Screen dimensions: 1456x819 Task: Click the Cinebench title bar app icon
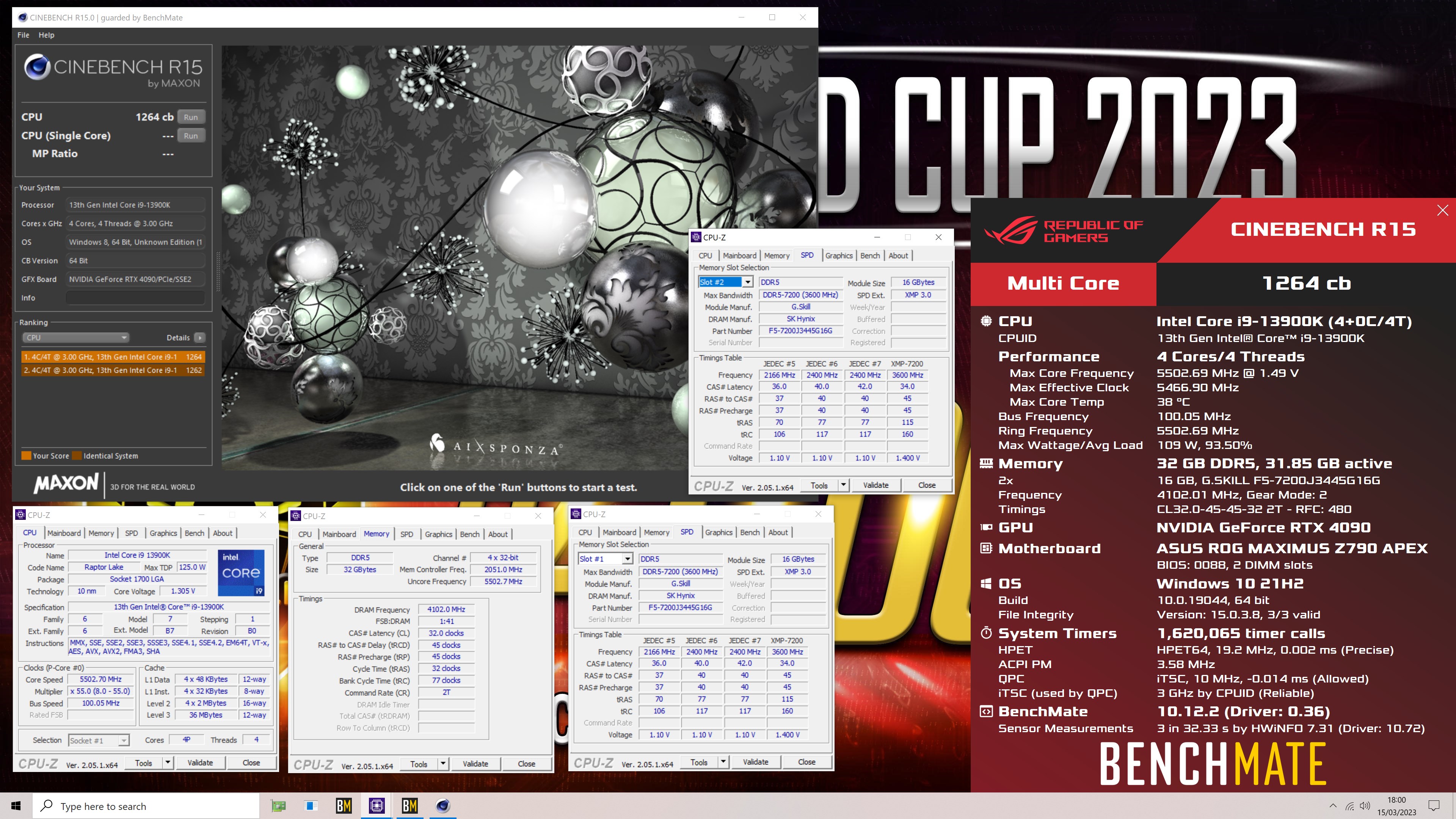[23, 17]
